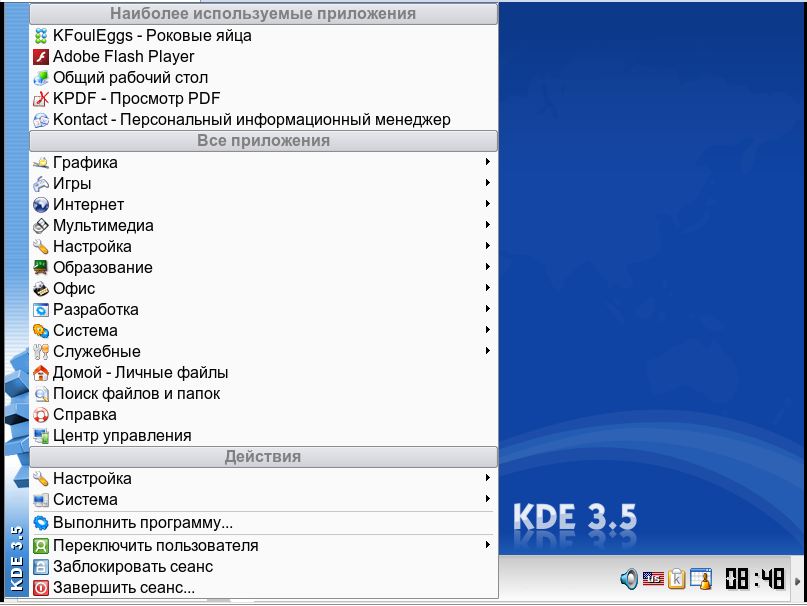The height and width of the screenshot is (606, 807).
Task: Click the Adobe Flash Player icon
Action: [x=41, y=57]
